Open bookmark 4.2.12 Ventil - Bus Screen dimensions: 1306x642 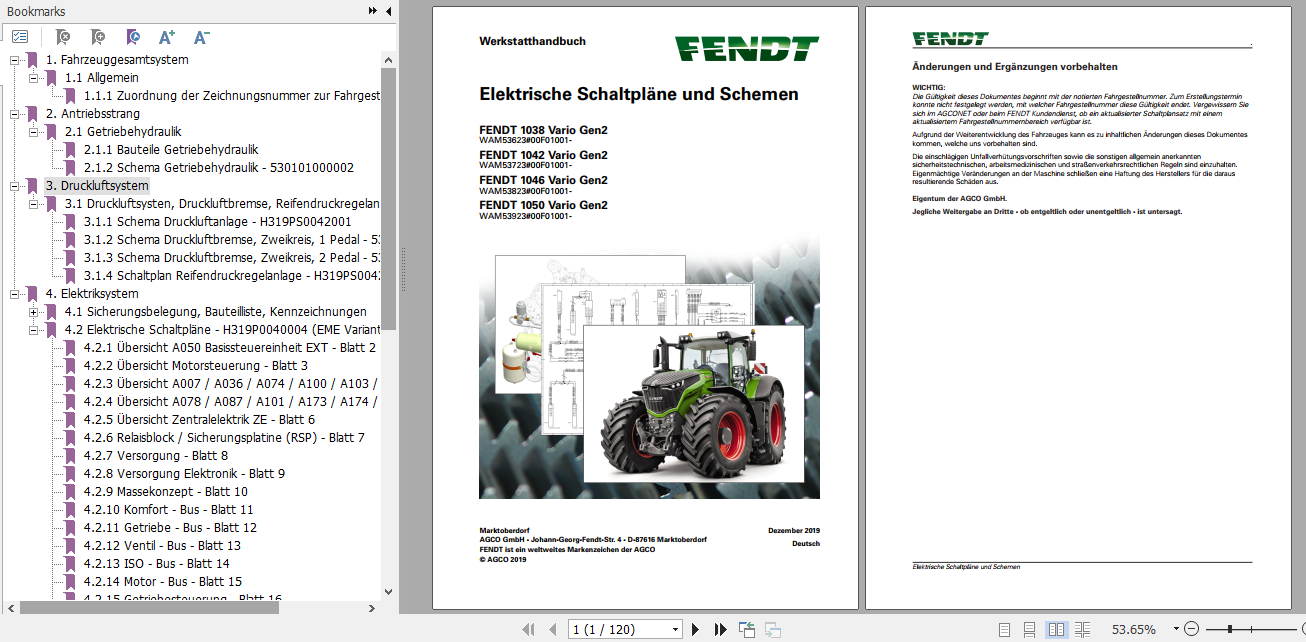[x=162, y=546]
